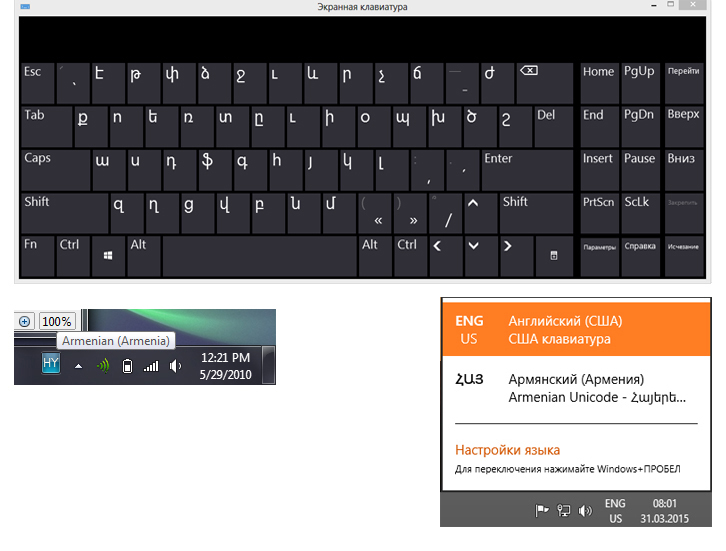Toggle the left Shift key

[x=64, y=213]
